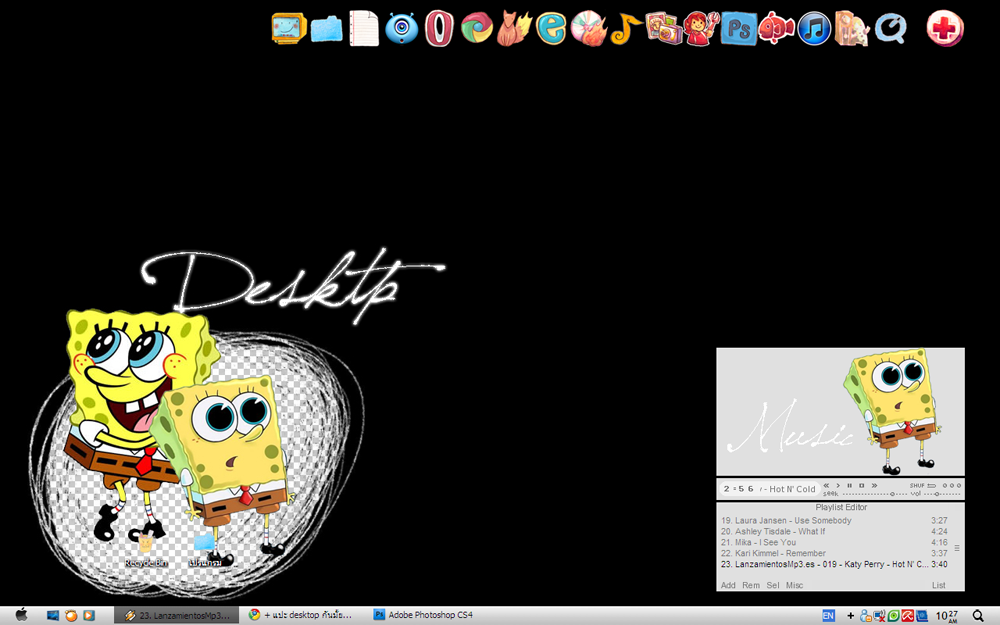Open the yellow computer monitor dock icon
The image size is (1000, 625).
click(288, 28)
